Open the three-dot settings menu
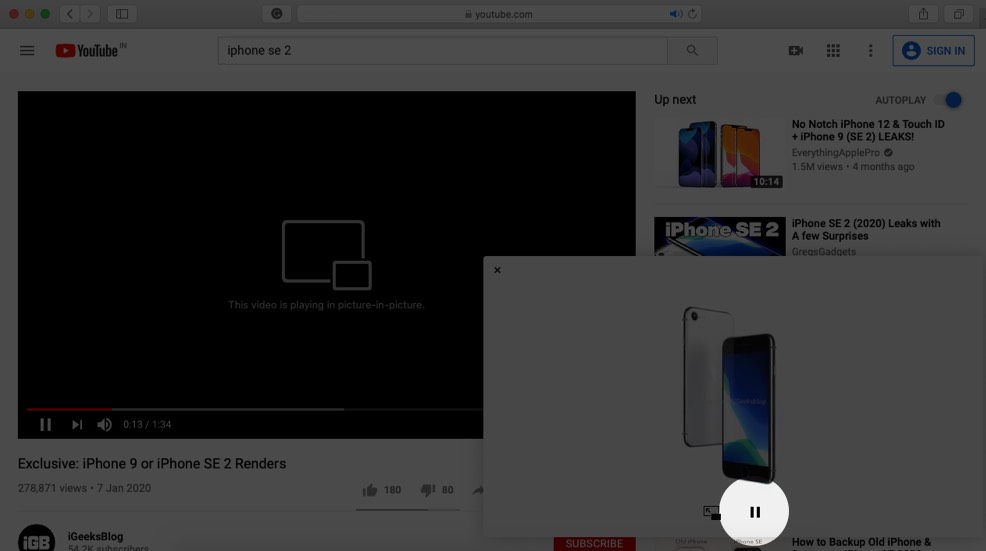The height and width of the screenshot is (551, 986). 870,50
